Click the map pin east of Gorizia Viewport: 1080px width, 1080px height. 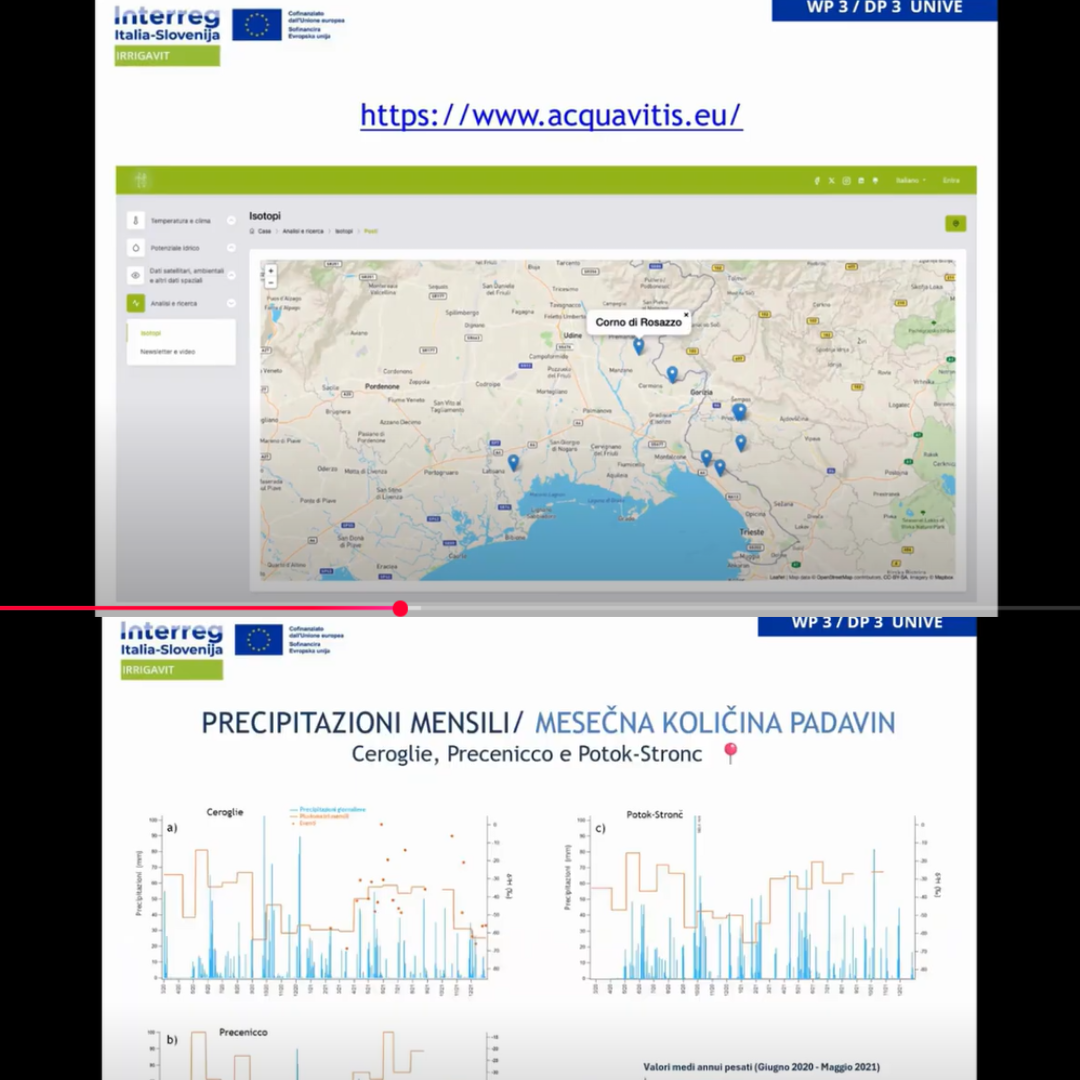pyautogui.click(x=739, y=412)
